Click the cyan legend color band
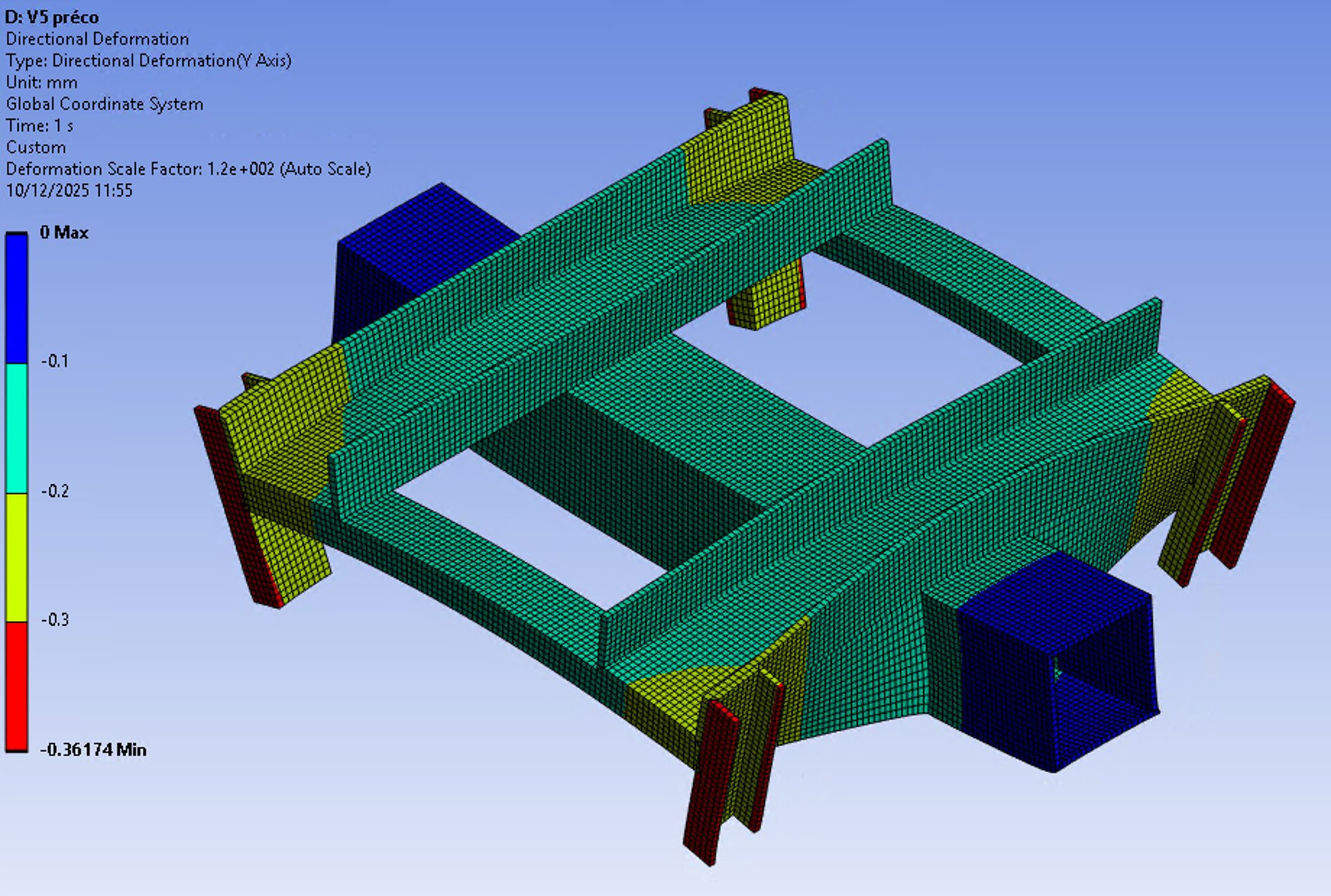The height and width of the screenshot is (896, 1331). [x=17, y=428]
